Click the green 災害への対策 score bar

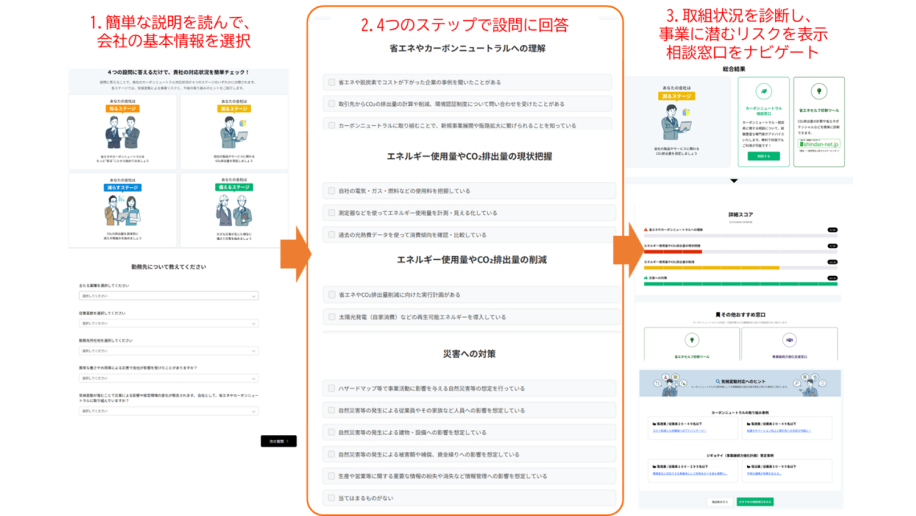741,284
